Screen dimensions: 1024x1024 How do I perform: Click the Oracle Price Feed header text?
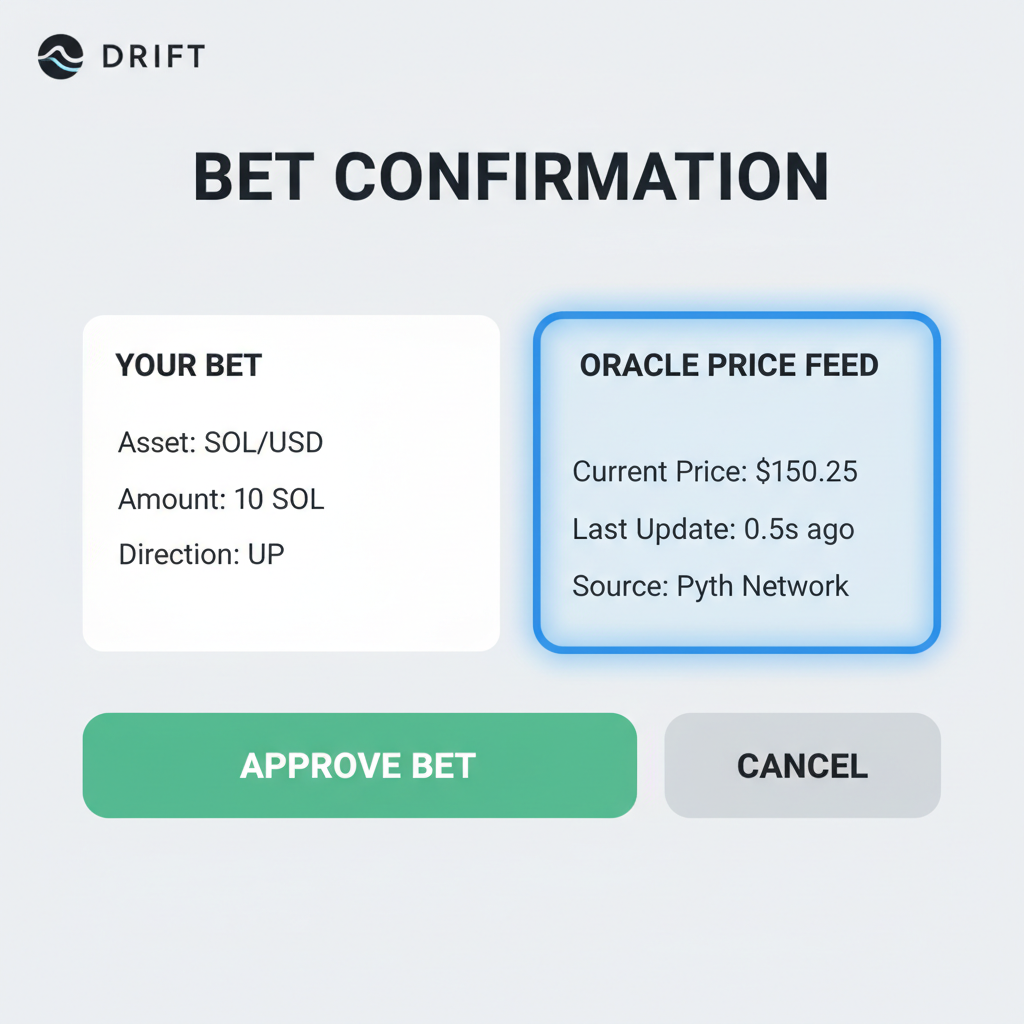click(729, 366)
